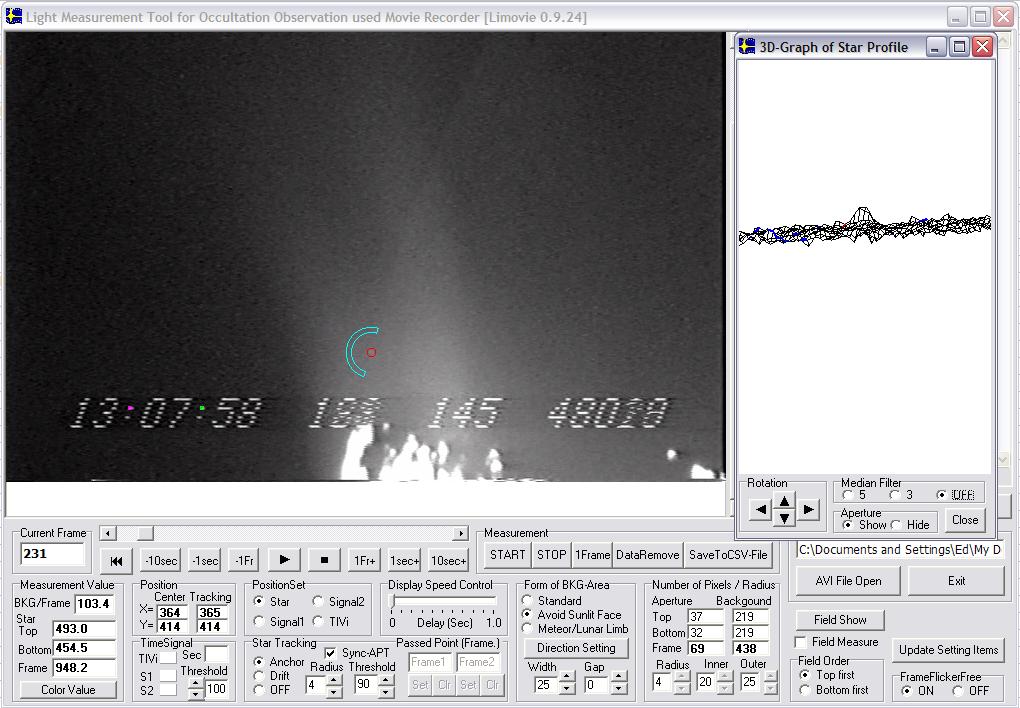Rotate 3D graph upward arrow
Screen dimensions: 1020x708
784,502
